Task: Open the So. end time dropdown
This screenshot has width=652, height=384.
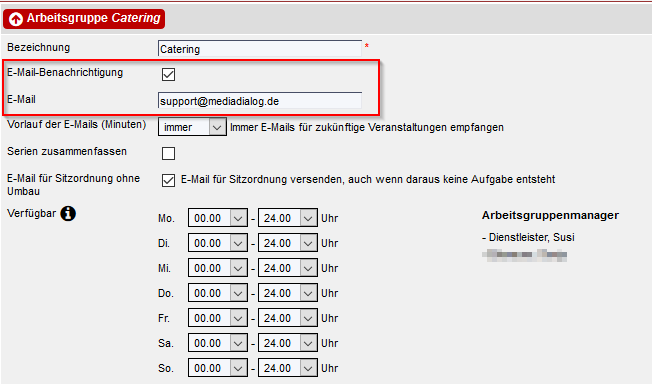Action: (288, 368)
